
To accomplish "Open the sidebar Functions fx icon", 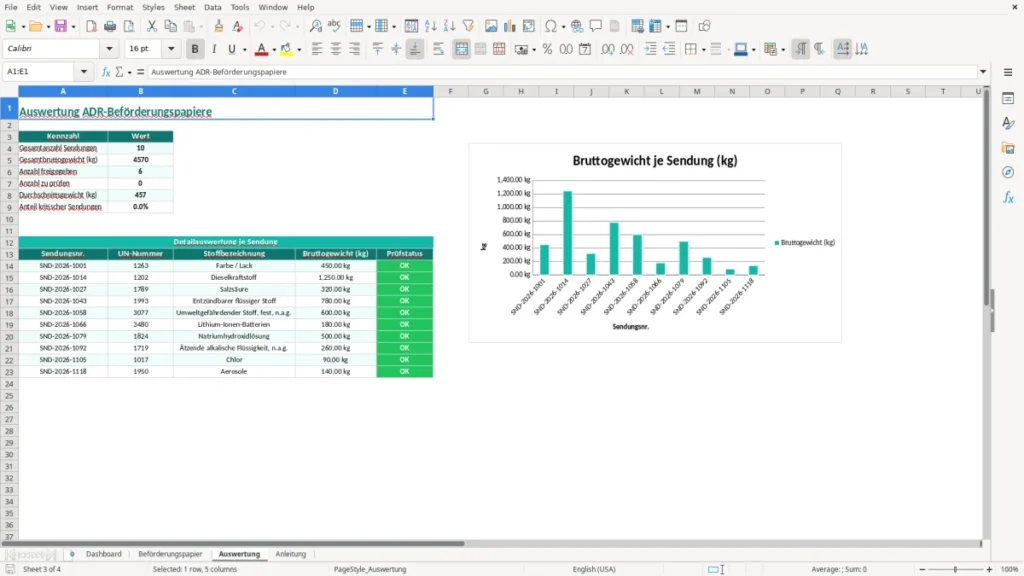I will pyautogui.click(x=1008, y=197).
